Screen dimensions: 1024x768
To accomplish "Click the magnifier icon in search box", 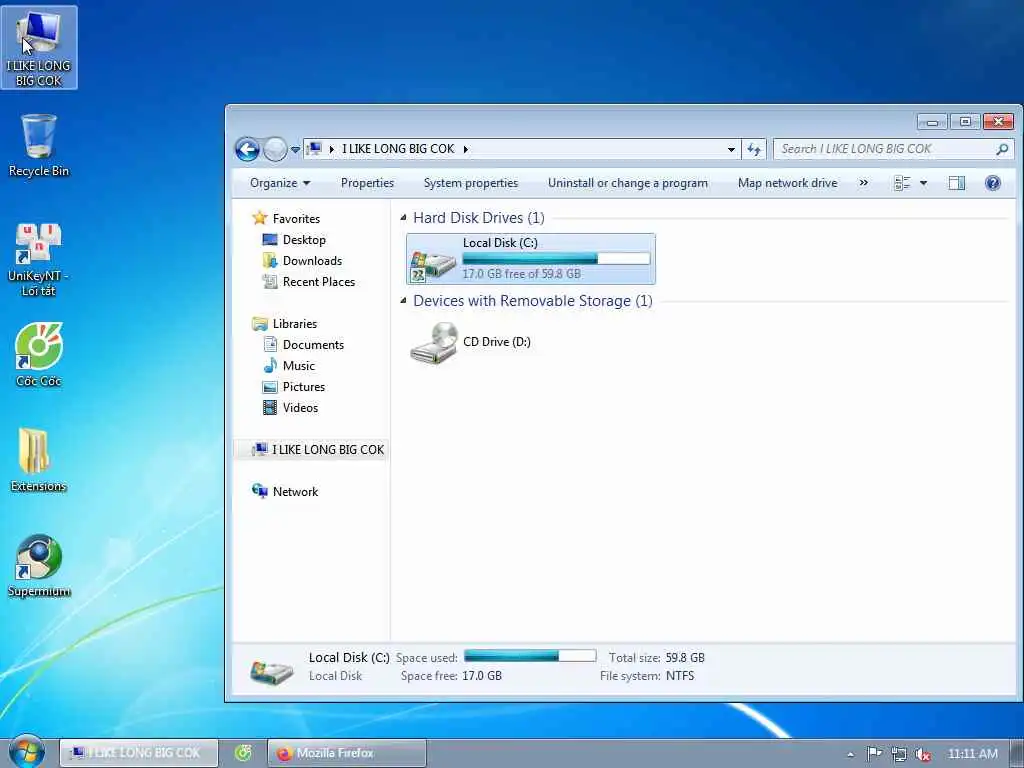I will [1002, 149].
